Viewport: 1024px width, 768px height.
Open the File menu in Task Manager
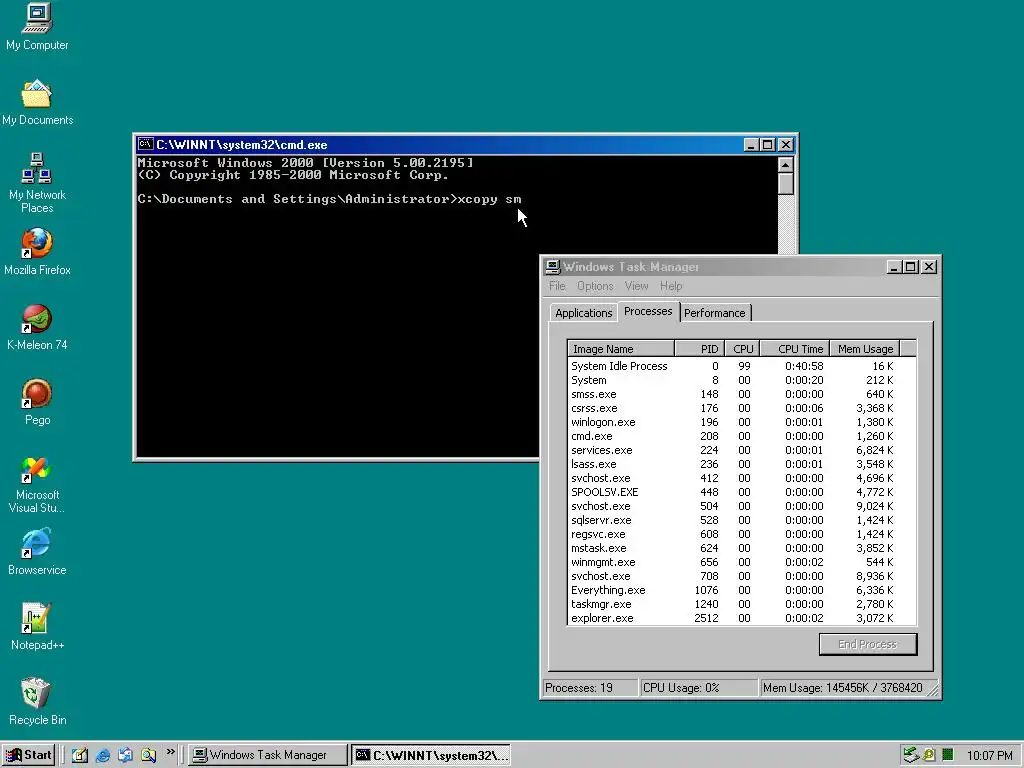[557, 286]
